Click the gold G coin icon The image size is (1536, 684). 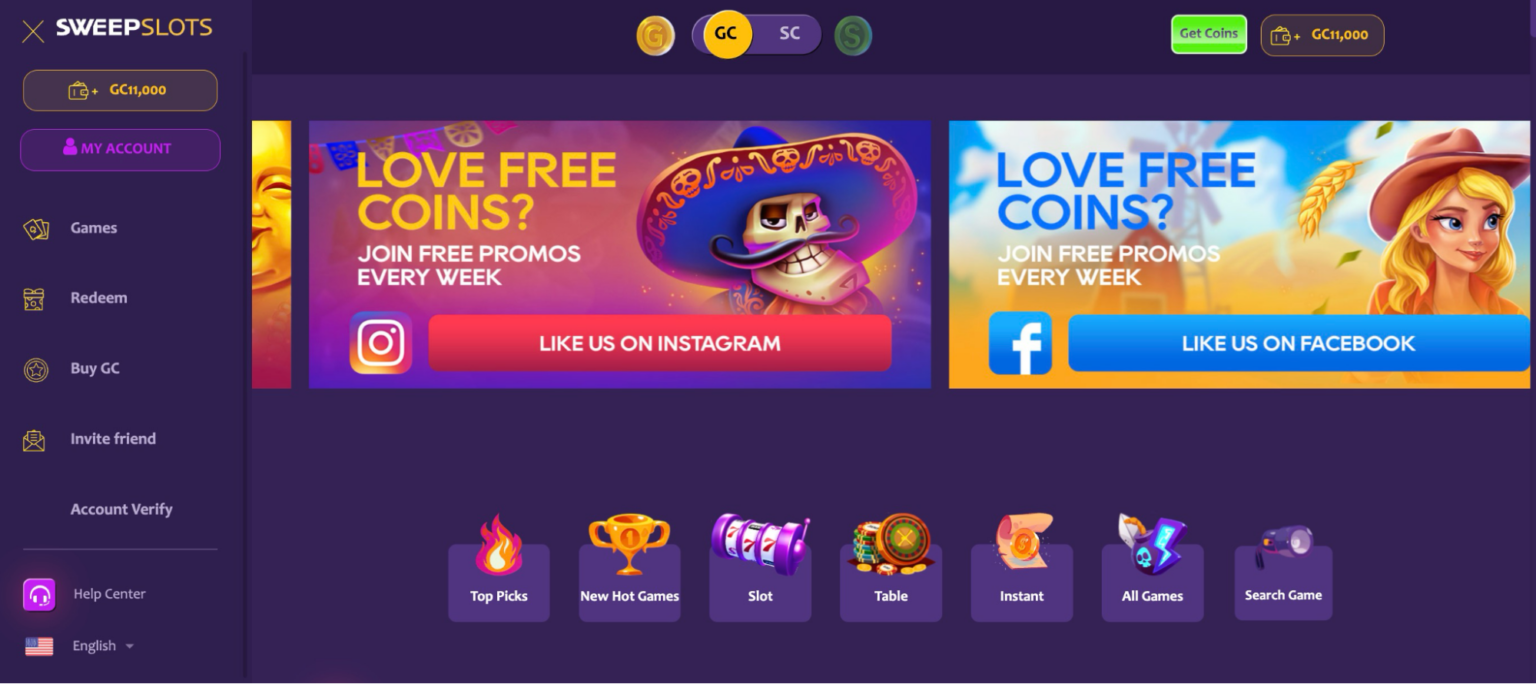click(x=655, y=36)
